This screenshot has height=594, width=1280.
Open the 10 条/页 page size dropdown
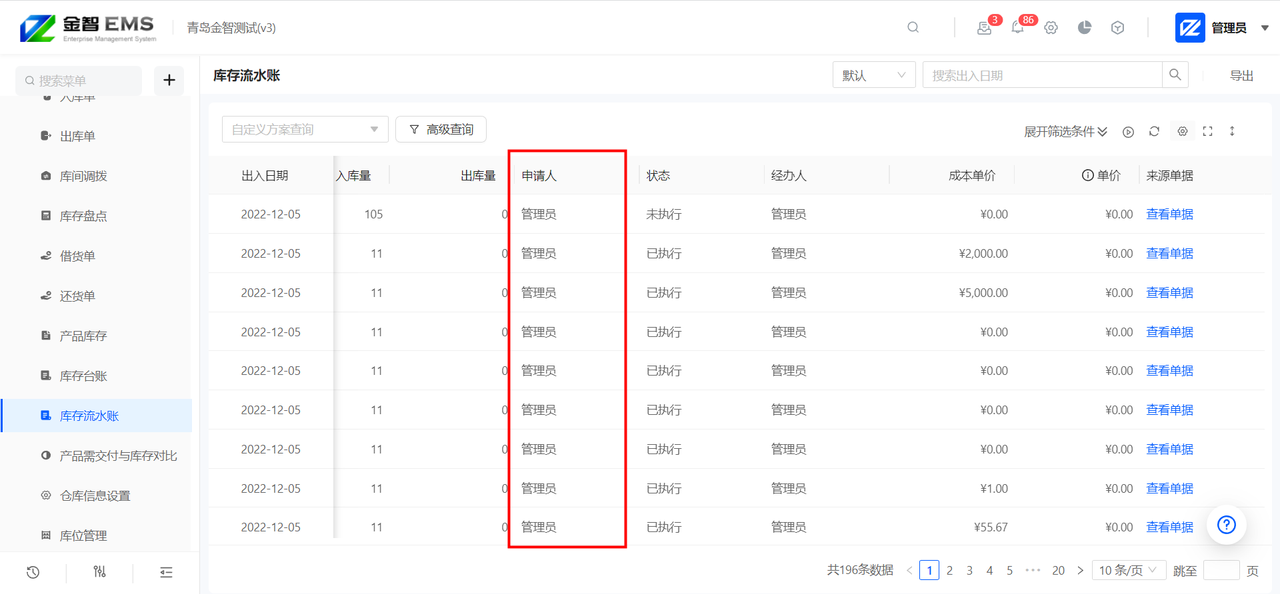[1128, 570]
